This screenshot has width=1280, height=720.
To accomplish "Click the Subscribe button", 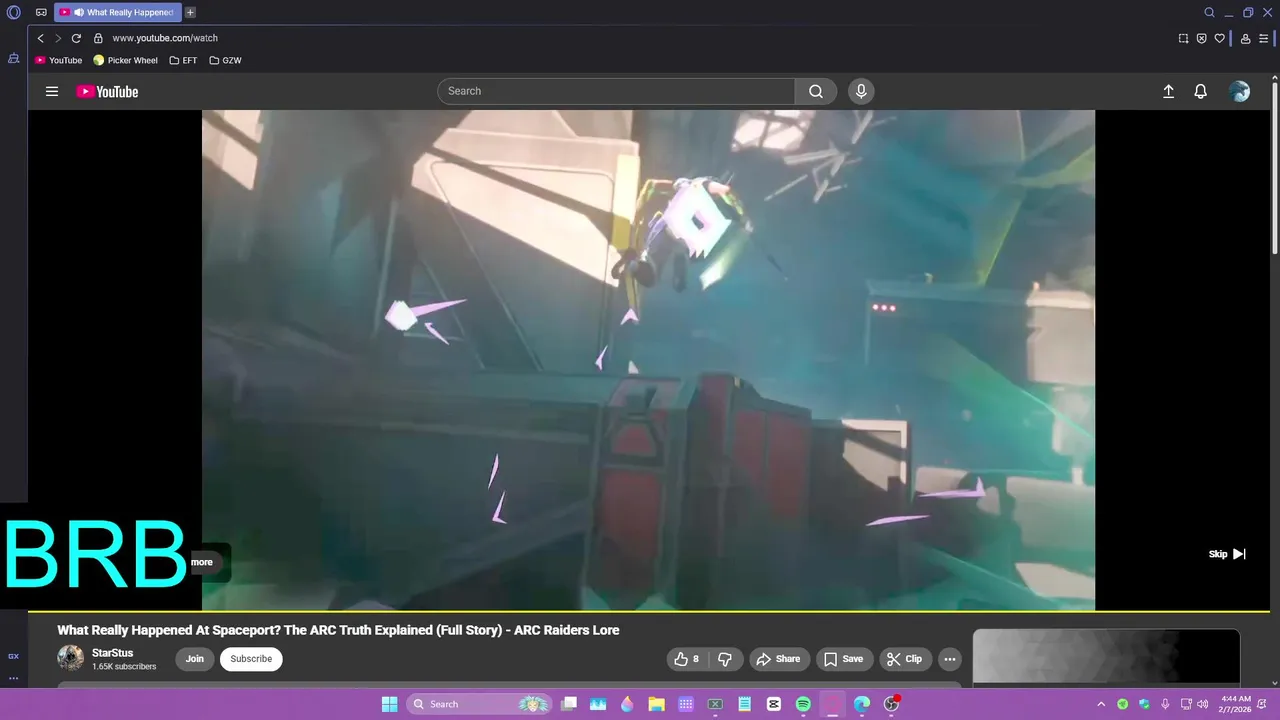I will [x=251, y=659].
